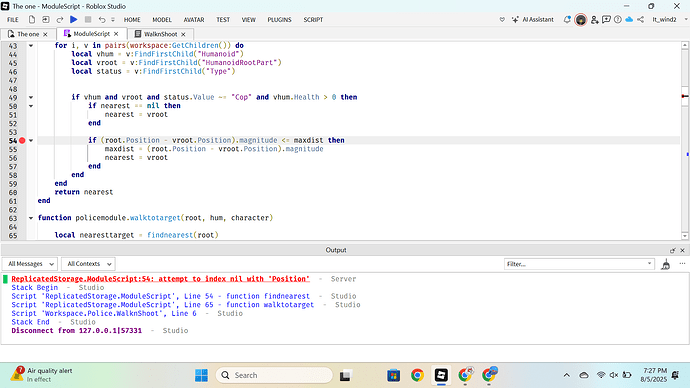Open the AI Assistant
This screenshot has width=690, height=388.
pyautogui.click(x=533, y=20)
